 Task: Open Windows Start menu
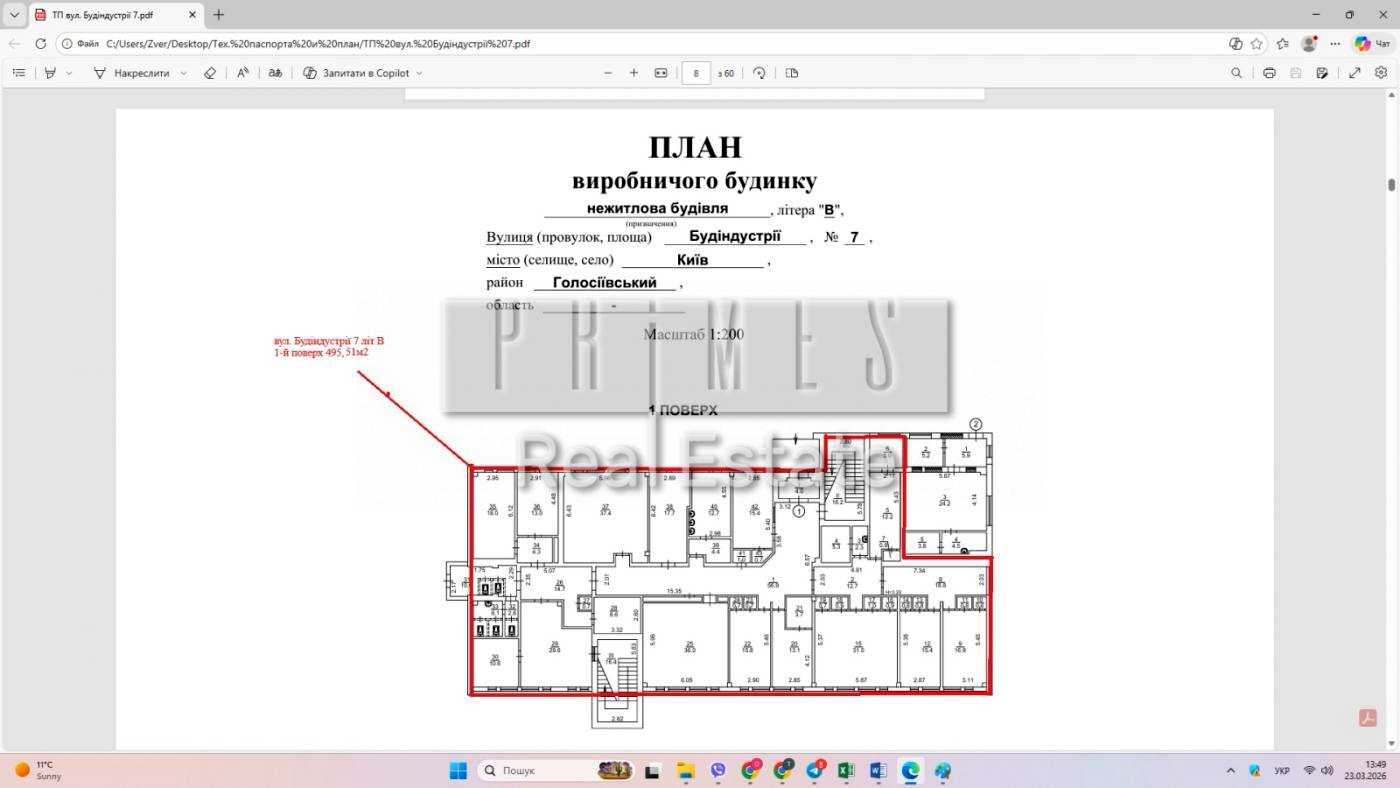click(x=458, y=771)
